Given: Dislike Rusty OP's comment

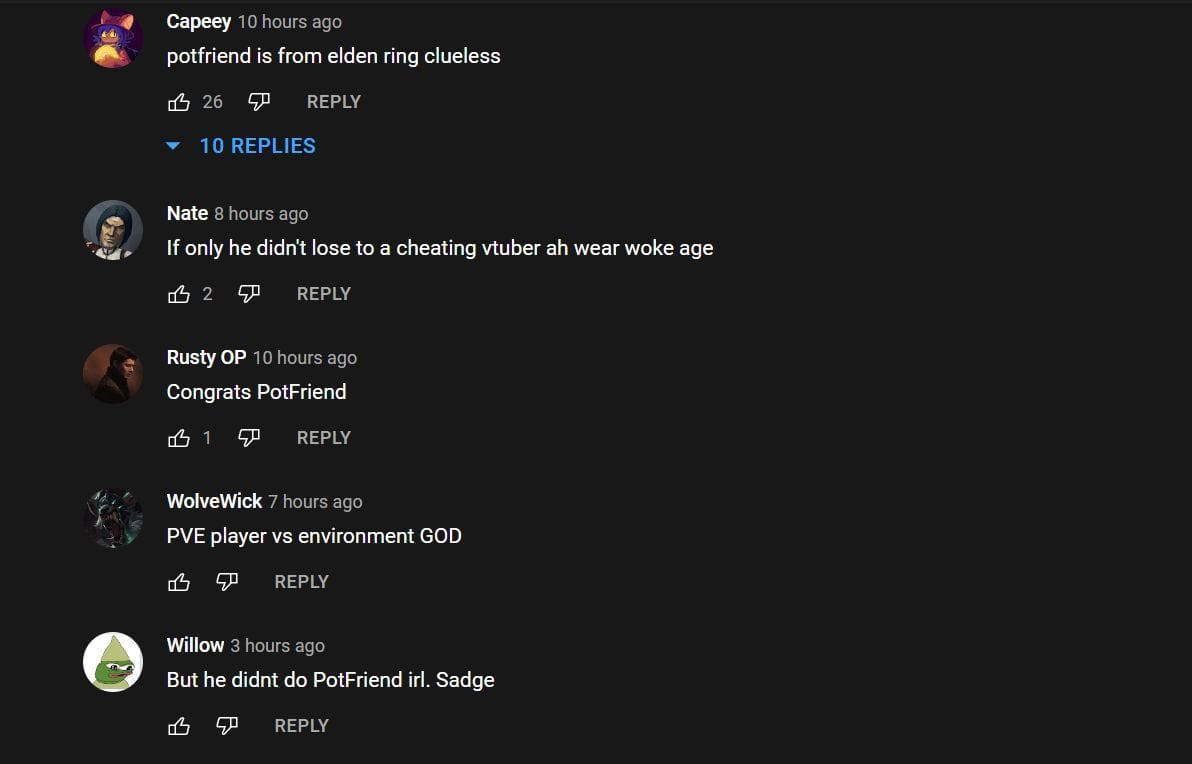Looking at the screenshot, I should [x=249, y=438].
